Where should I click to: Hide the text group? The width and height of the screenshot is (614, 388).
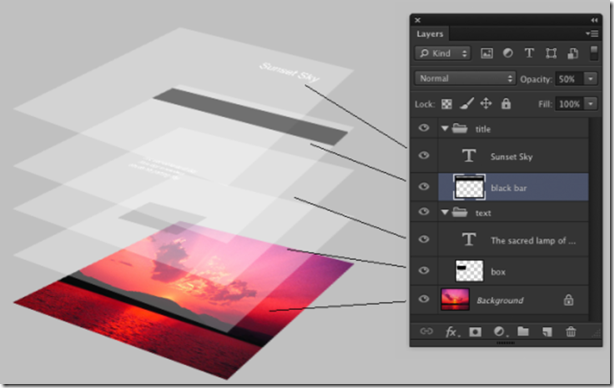coord(424,212)
